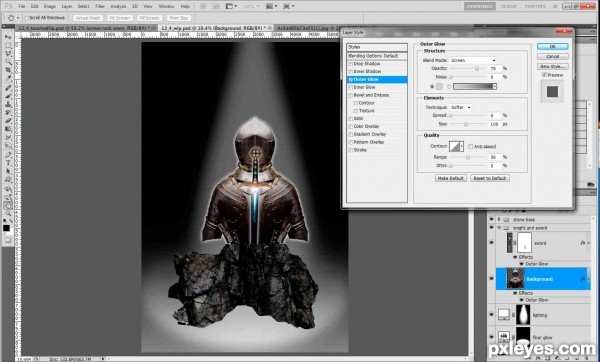
Task: Enable the Drop Shadow style checkbox
Action: (351, 64)
